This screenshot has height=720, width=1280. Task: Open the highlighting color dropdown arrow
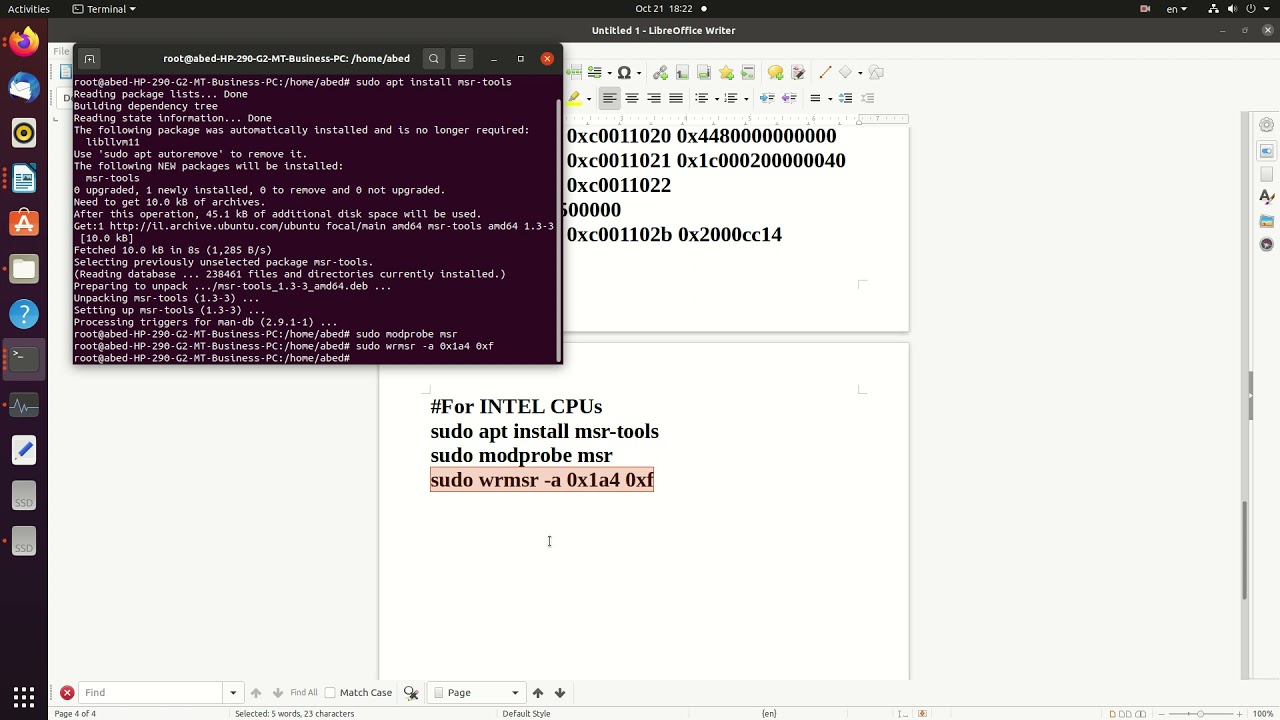[589, 99]
